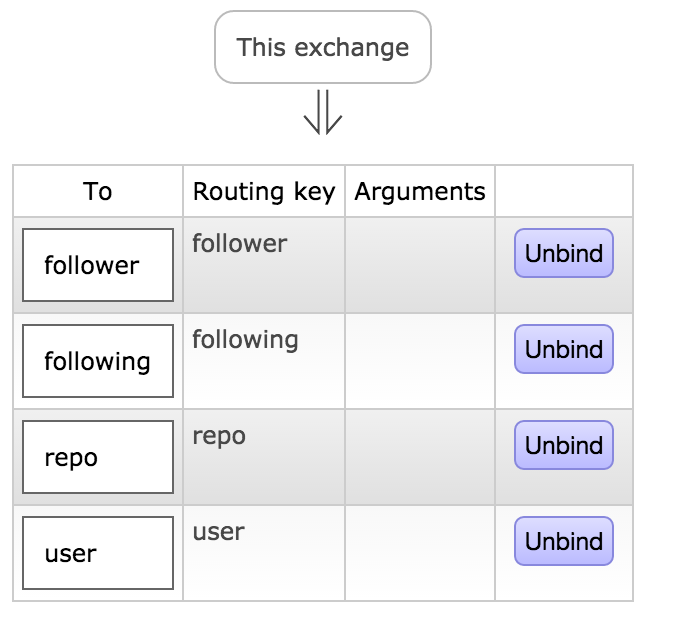Click the empty Arguments cell for repo

click(x=420, y=457)
